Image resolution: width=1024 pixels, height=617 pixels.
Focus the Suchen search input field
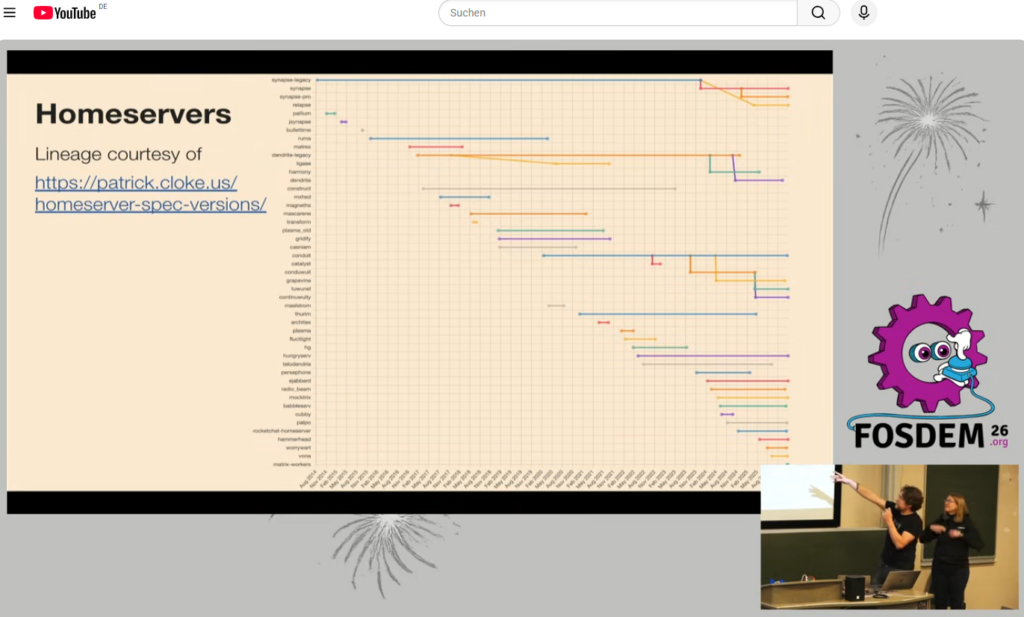[618, 13]
